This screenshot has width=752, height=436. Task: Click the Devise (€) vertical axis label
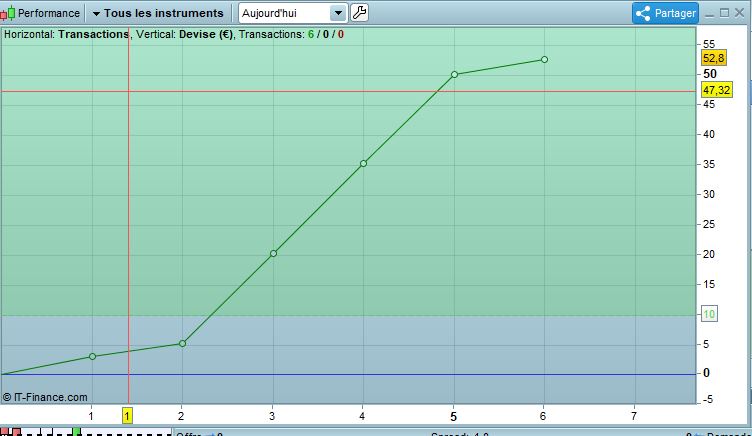click(x=206, y=35)
